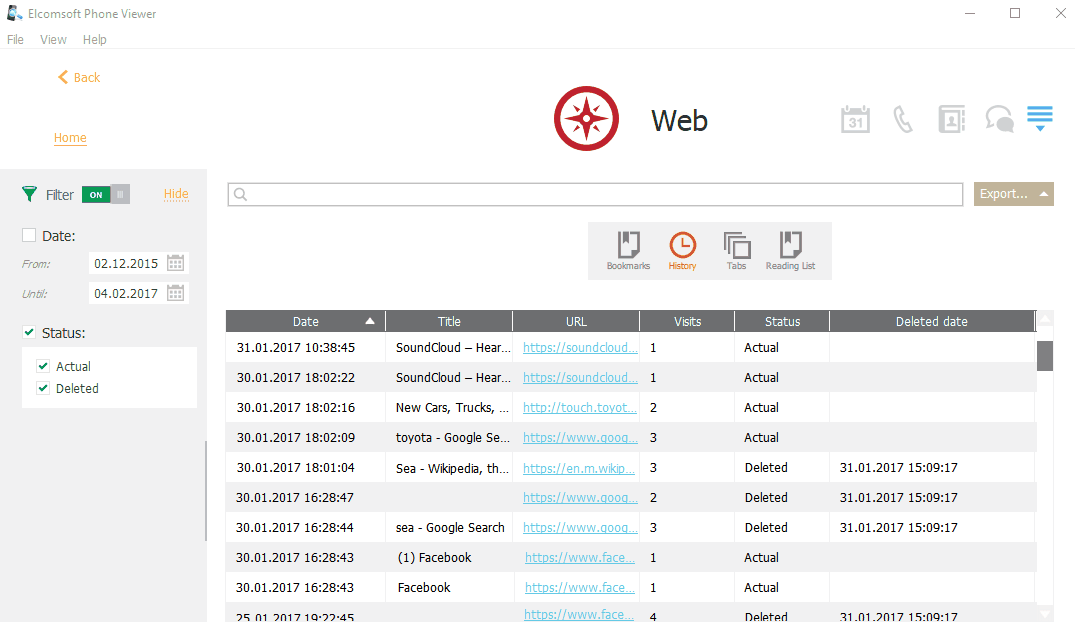Click the Home link

[70, 138]
